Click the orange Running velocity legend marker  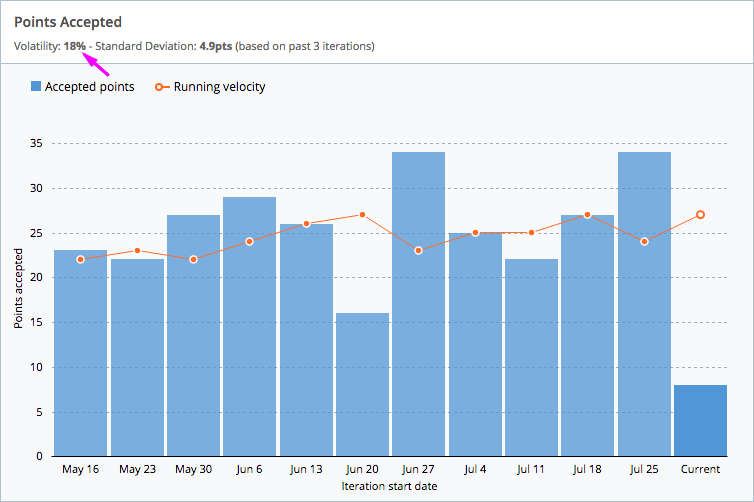[x=162, y=87]
